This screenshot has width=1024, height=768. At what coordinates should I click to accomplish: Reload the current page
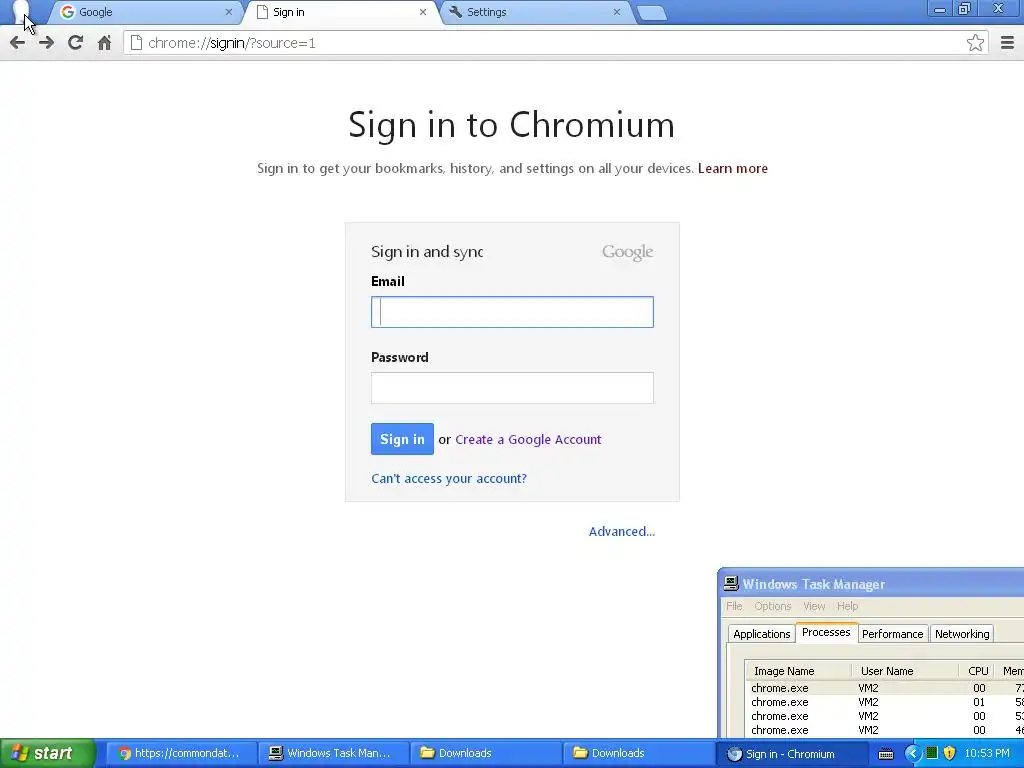[75, 43]
